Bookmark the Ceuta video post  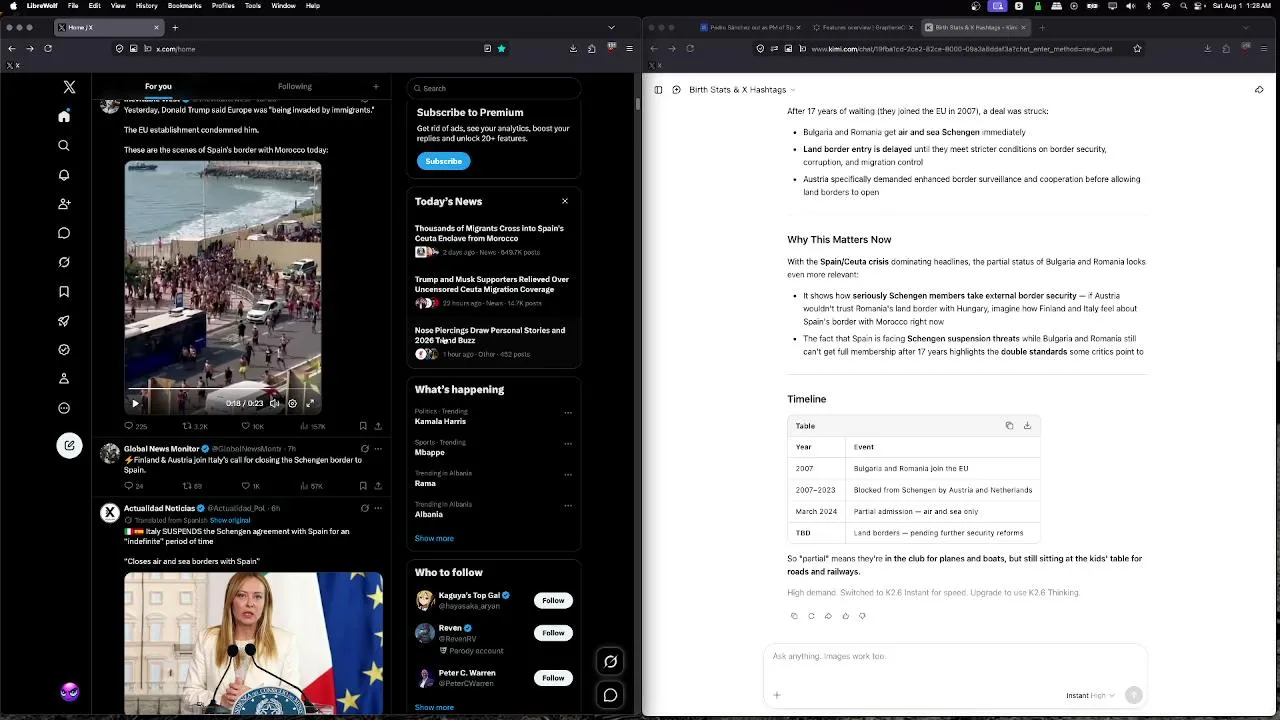(x=363, y=426)
